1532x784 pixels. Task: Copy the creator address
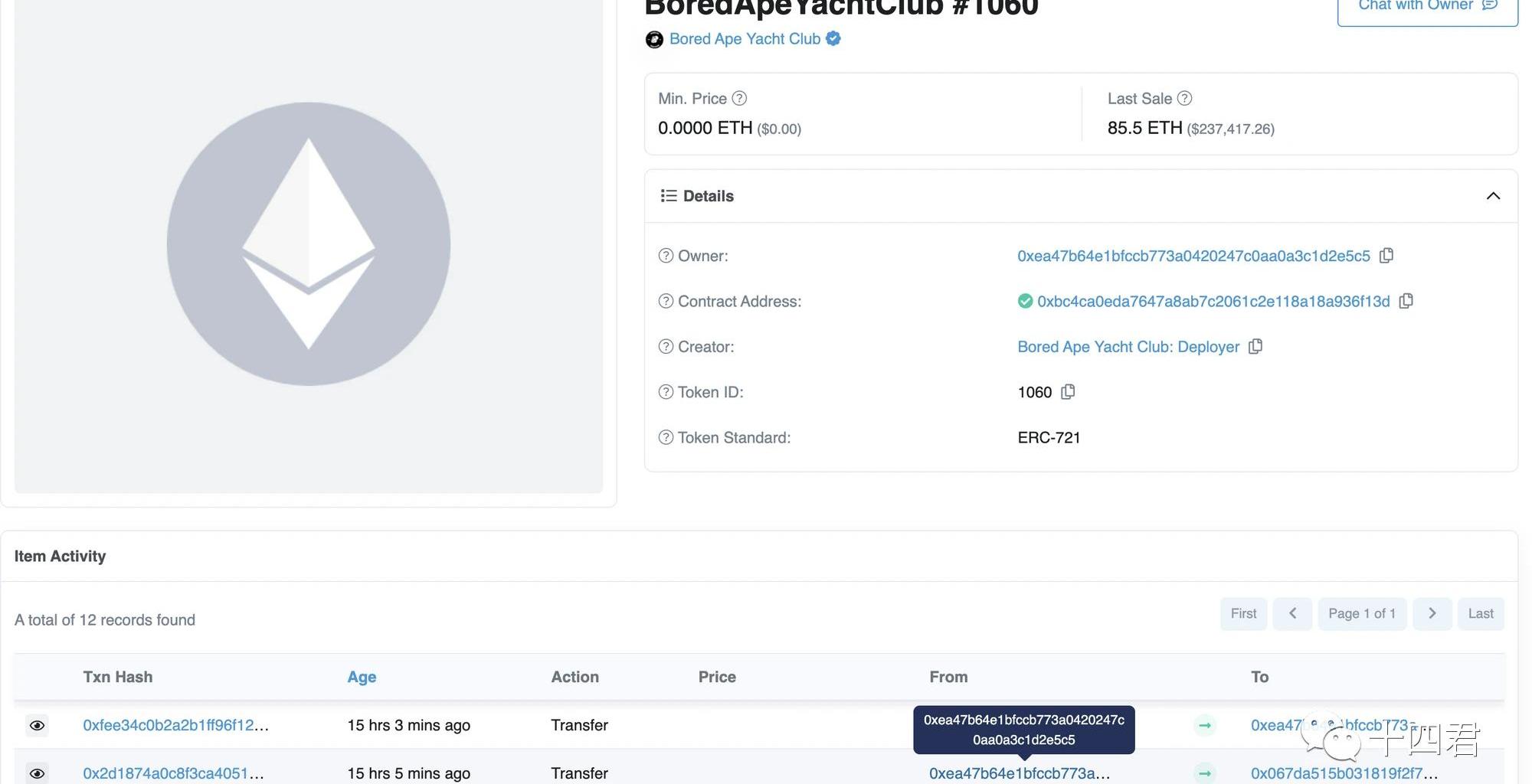pos(1255,347)
